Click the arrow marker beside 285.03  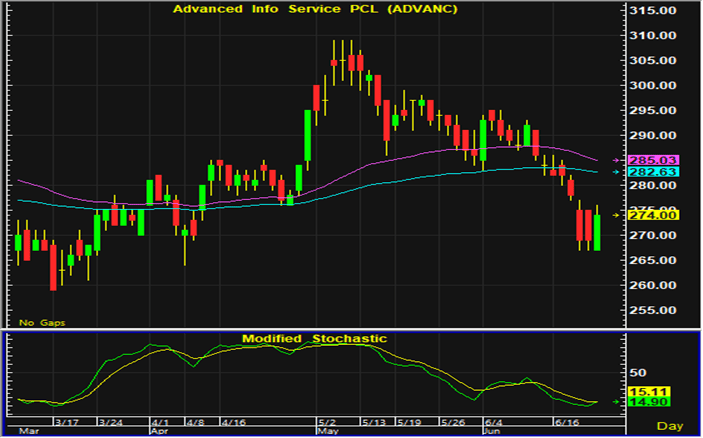(x=616, y=160)
